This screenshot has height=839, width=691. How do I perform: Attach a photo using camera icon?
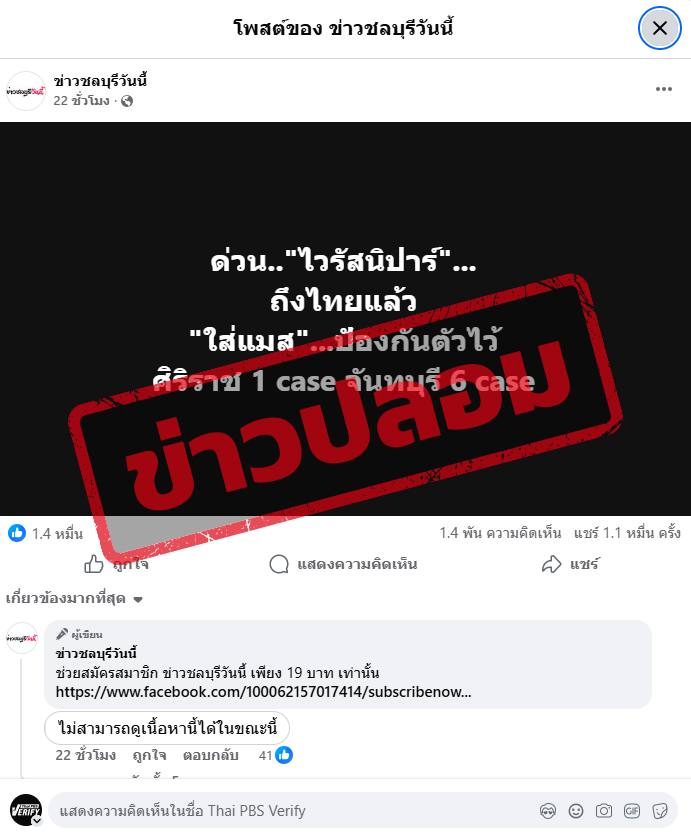pos(604,811)
